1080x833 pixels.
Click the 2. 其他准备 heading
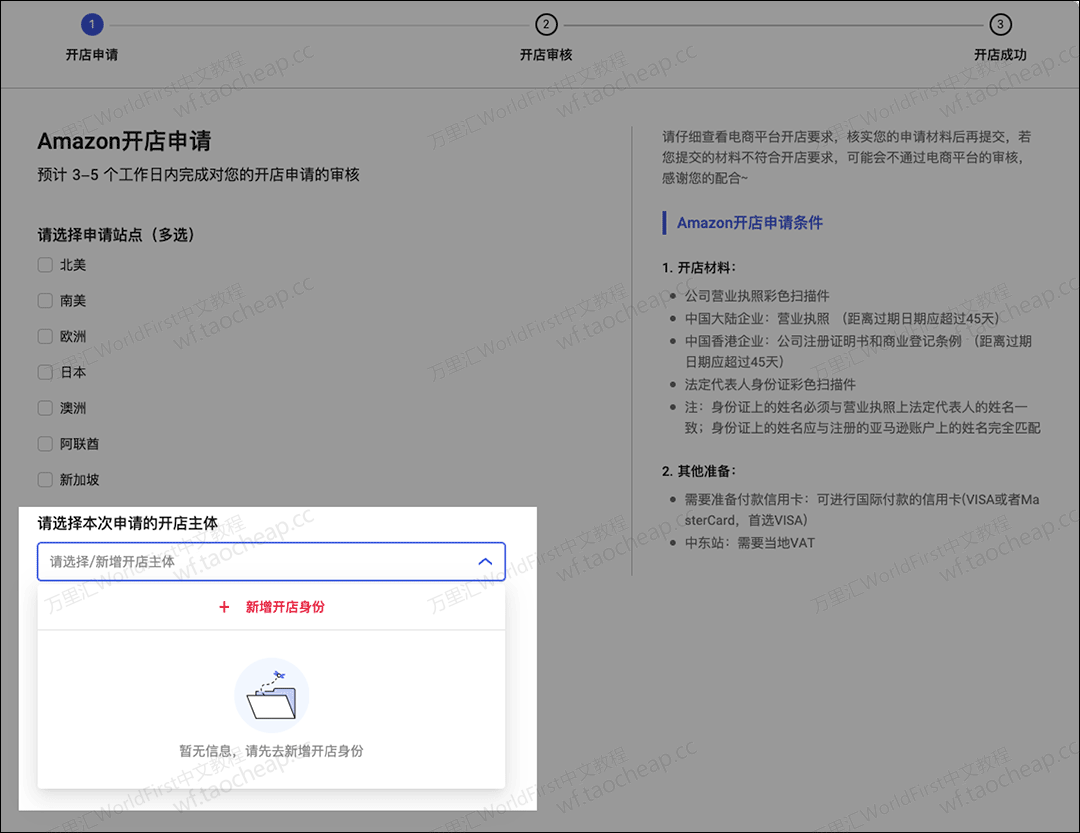(x=699, y=471)
